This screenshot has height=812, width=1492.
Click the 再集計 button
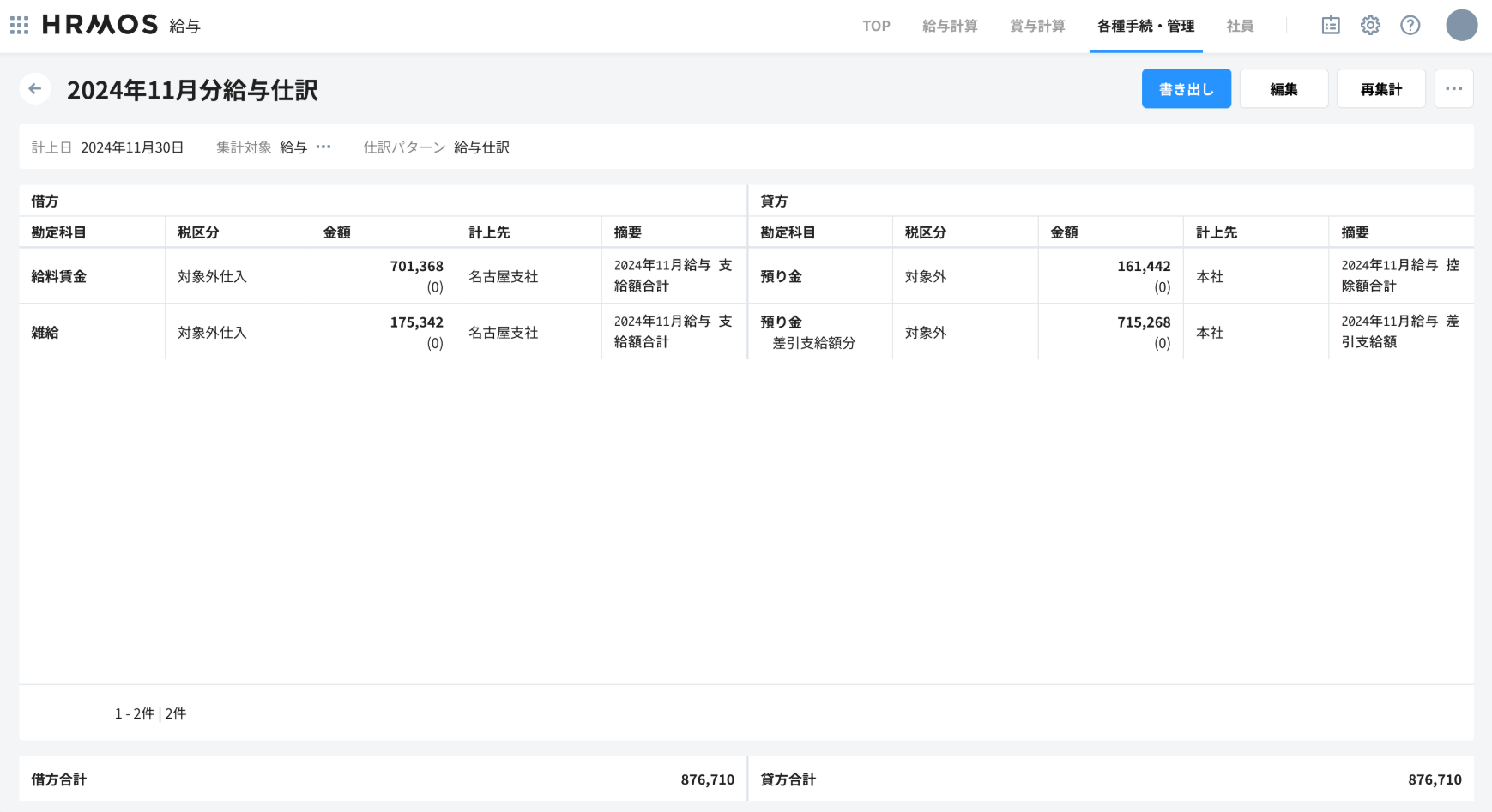coord(1380,89)
